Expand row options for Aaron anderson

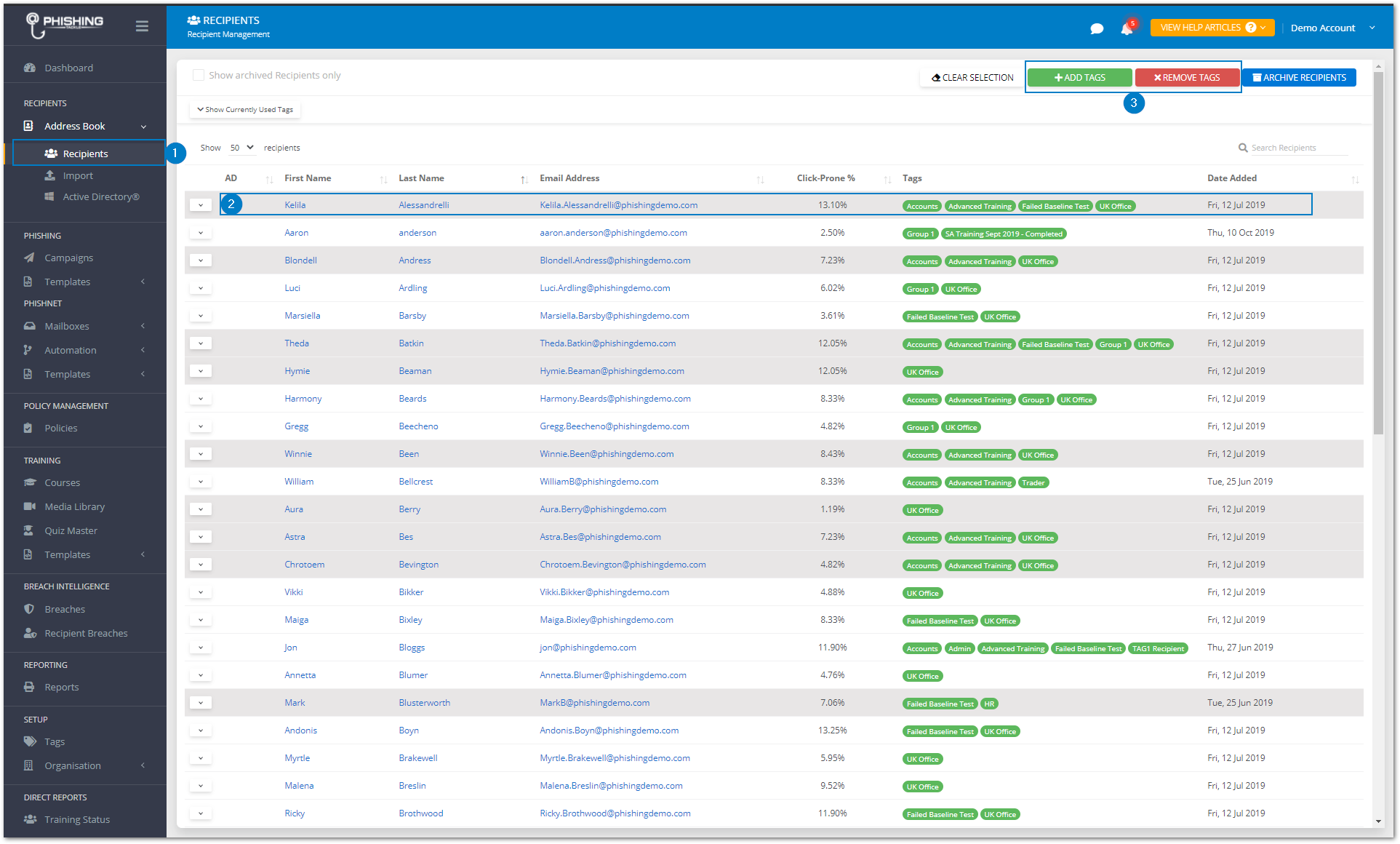pos(201,233)
